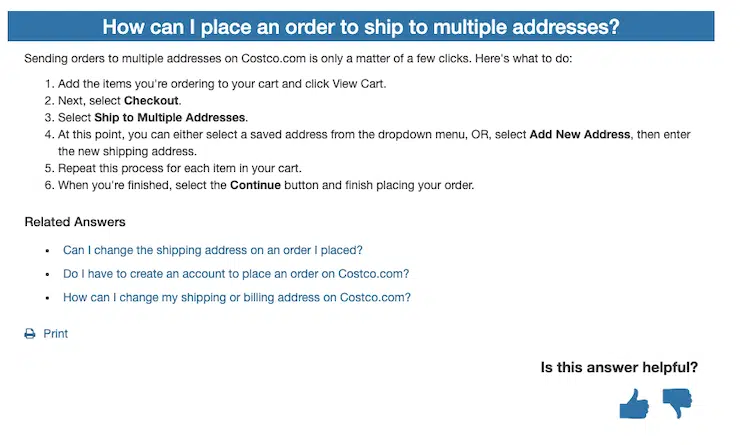Open 'change my shipping or billing address' link

(x=237, y=297)
